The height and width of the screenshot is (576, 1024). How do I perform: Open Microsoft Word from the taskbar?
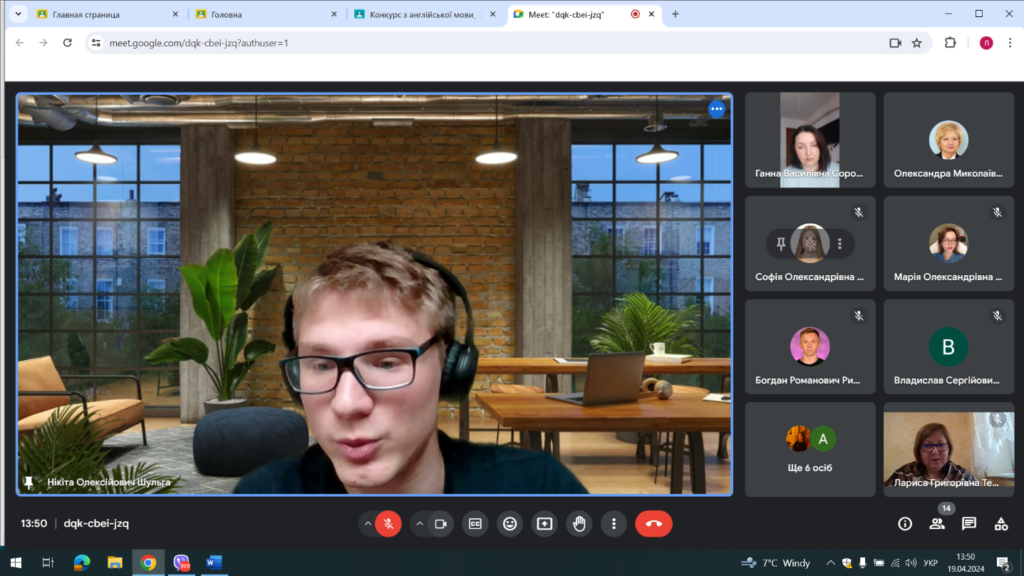pos(214,563)
